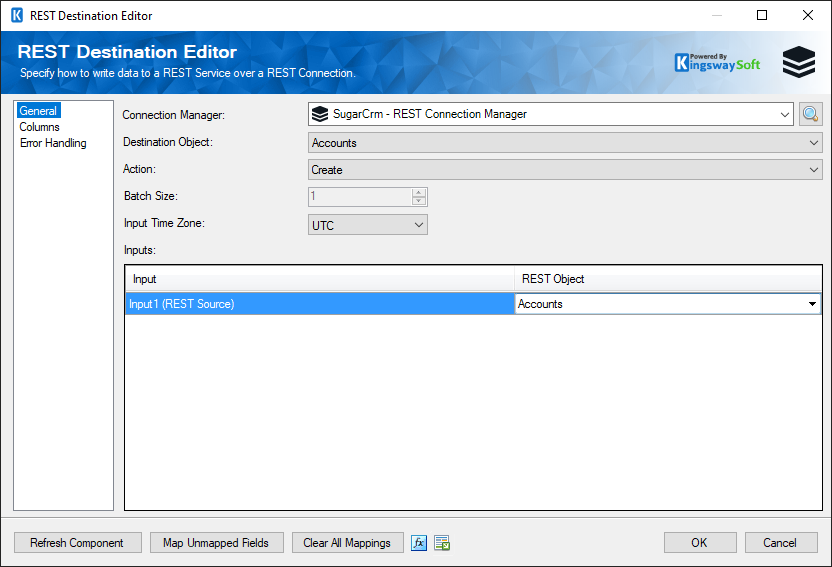Switch to the Columns page

(39, 127)
